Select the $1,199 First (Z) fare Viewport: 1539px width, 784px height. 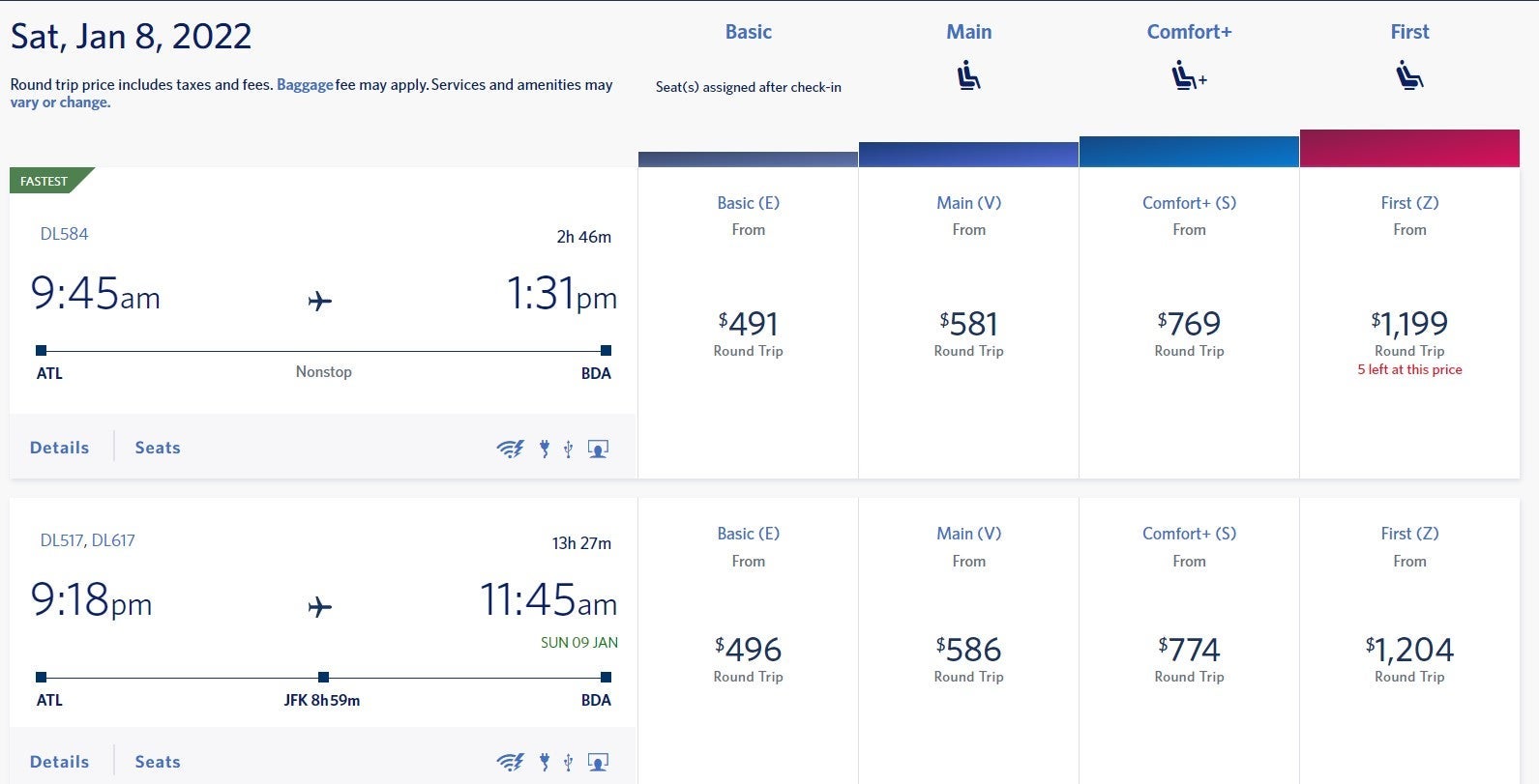(x=1409, y=324)
